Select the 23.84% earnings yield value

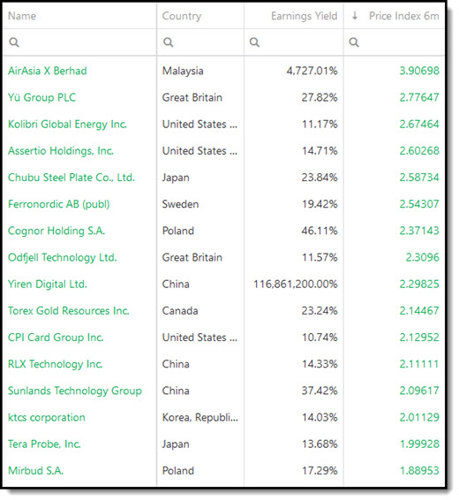319,177
